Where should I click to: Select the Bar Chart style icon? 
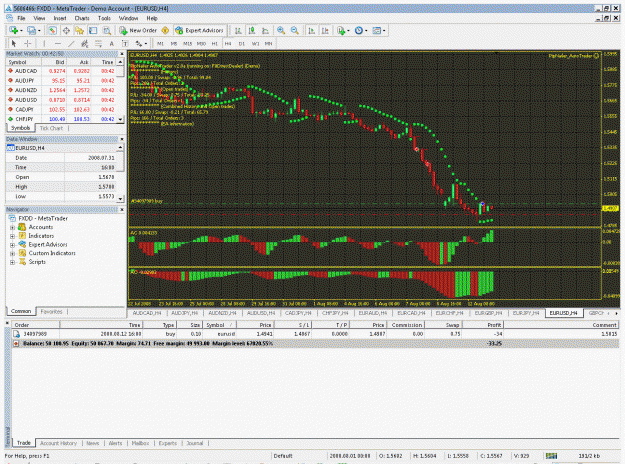coord(238,30)
